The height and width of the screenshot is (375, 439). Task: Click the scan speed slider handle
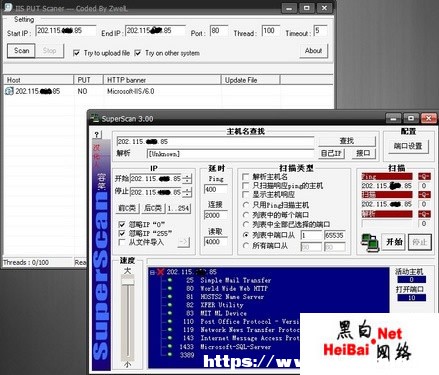(x=127, y=281)
